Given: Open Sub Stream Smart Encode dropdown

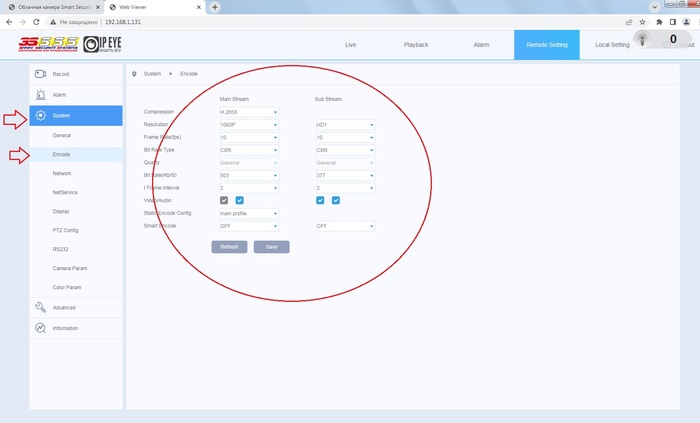Looking at the screenshot, I should 344,226.
